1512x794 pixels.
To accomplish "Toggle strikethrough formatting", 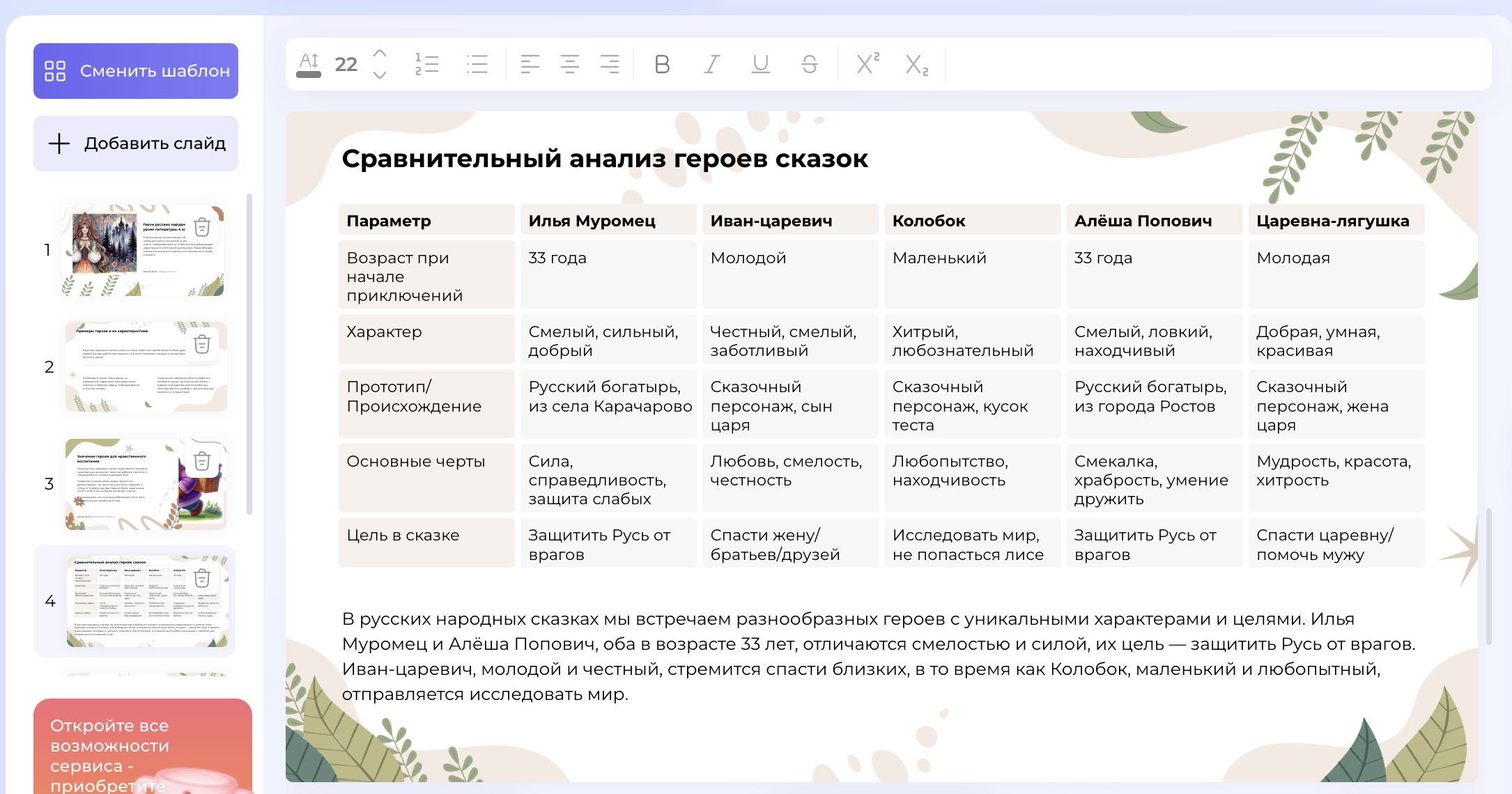I will 810,64.
